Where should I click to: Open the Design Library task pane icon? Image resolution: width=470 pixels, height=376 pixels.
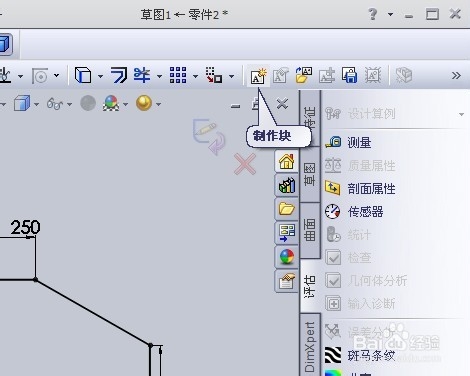click(x=286, y=185)
